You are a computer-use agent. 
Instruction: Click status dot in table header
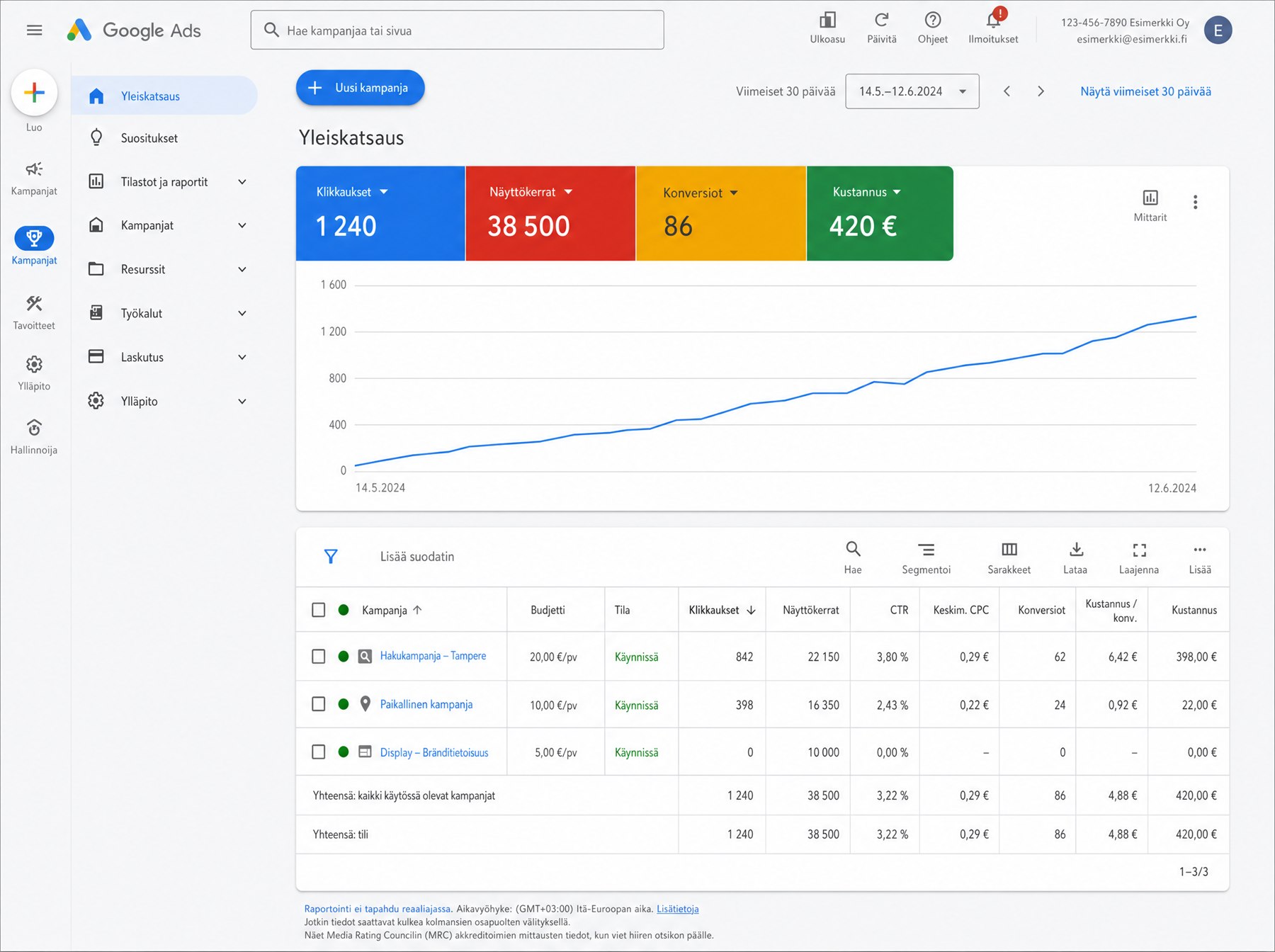click(x=344, y=610)
